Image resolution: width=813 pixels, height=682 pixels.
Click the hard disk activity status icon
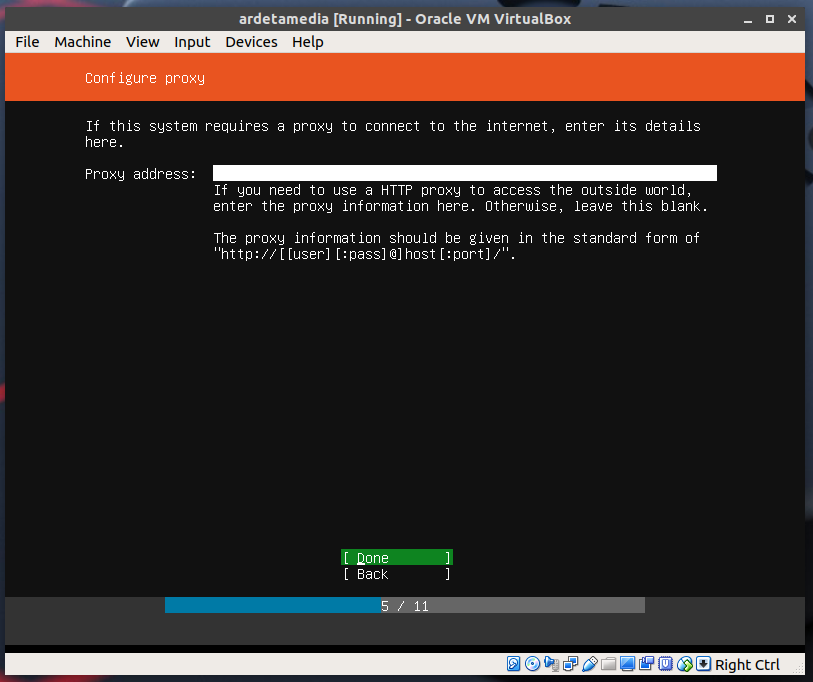click(514, 664)
